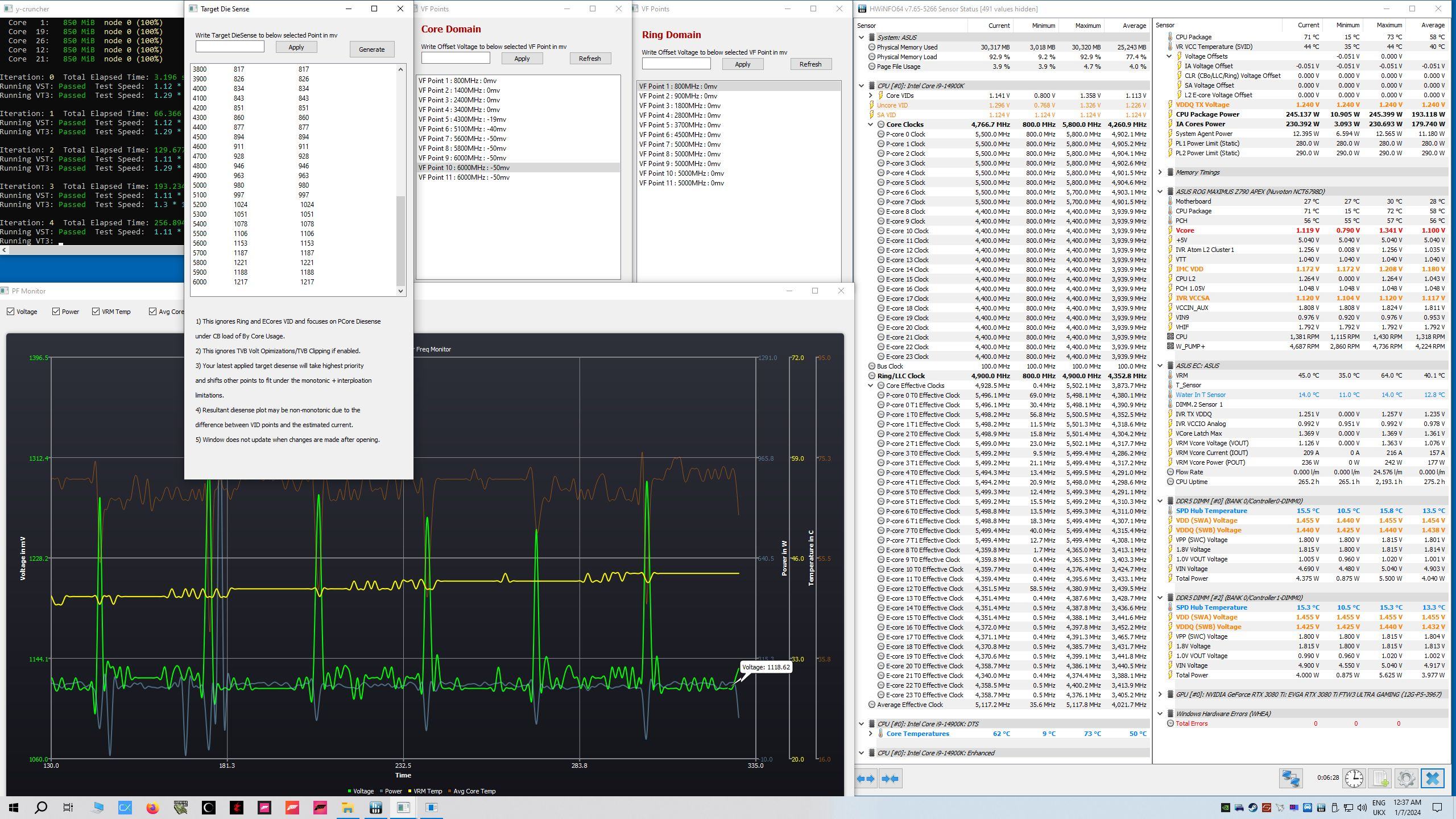Image resolution: width=1456 pixels, height=819 pixels.
Task: Click HWiNFO shrink columns arrows icon
Action: click(x=890, y=779)
